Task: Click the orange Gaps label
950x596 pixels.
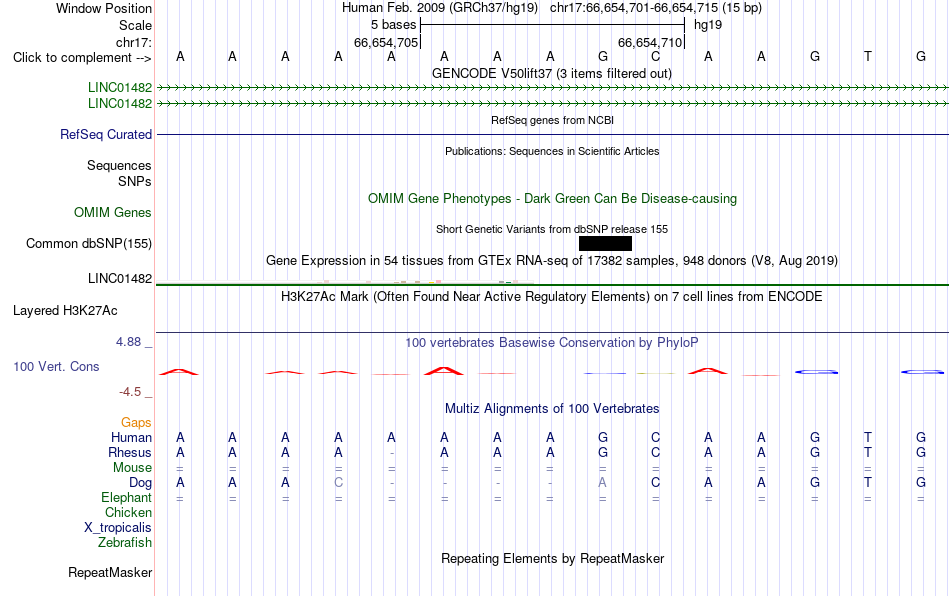Action: click(136, 423)
